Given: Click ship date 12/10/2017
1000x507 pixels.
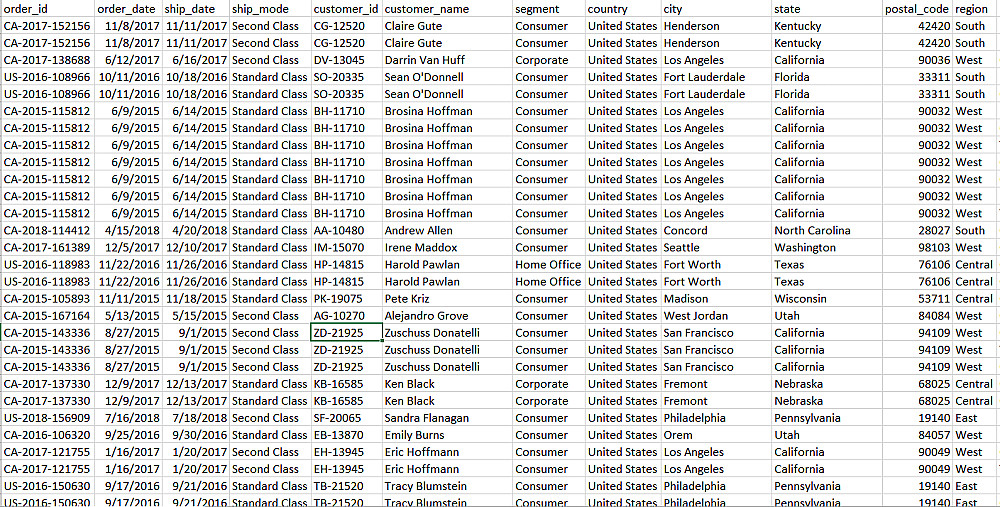Looking at the screenshot, I should tap(195, 247).
